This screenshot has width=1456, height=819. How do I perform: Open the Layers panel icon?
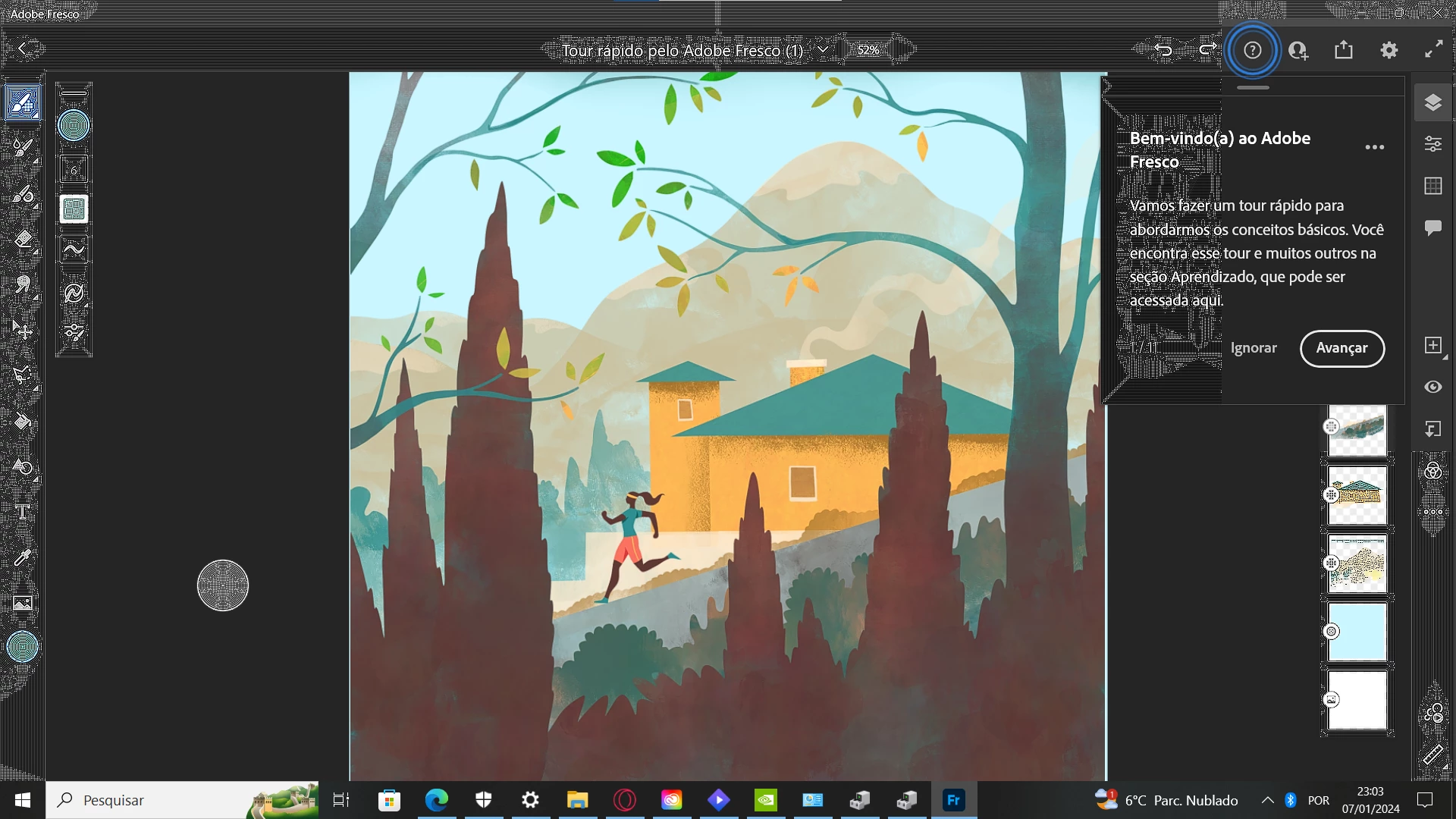[1432, 102]
